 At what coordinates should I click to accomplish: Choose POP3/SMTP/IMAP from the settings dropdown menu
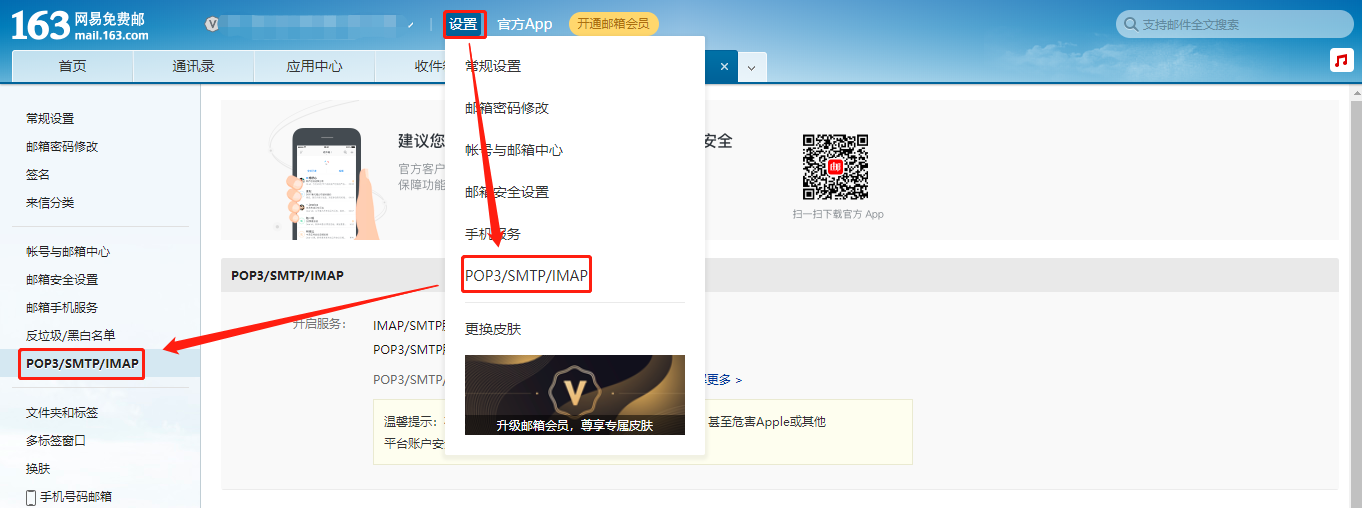(527, 275)
